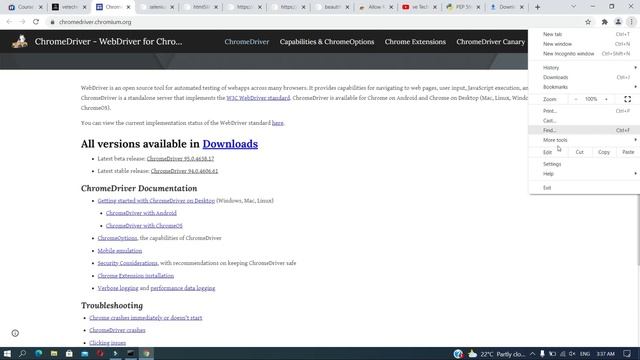Open the Mail app in the taskbar
The image size is (640, 360).
click(84, 353)
